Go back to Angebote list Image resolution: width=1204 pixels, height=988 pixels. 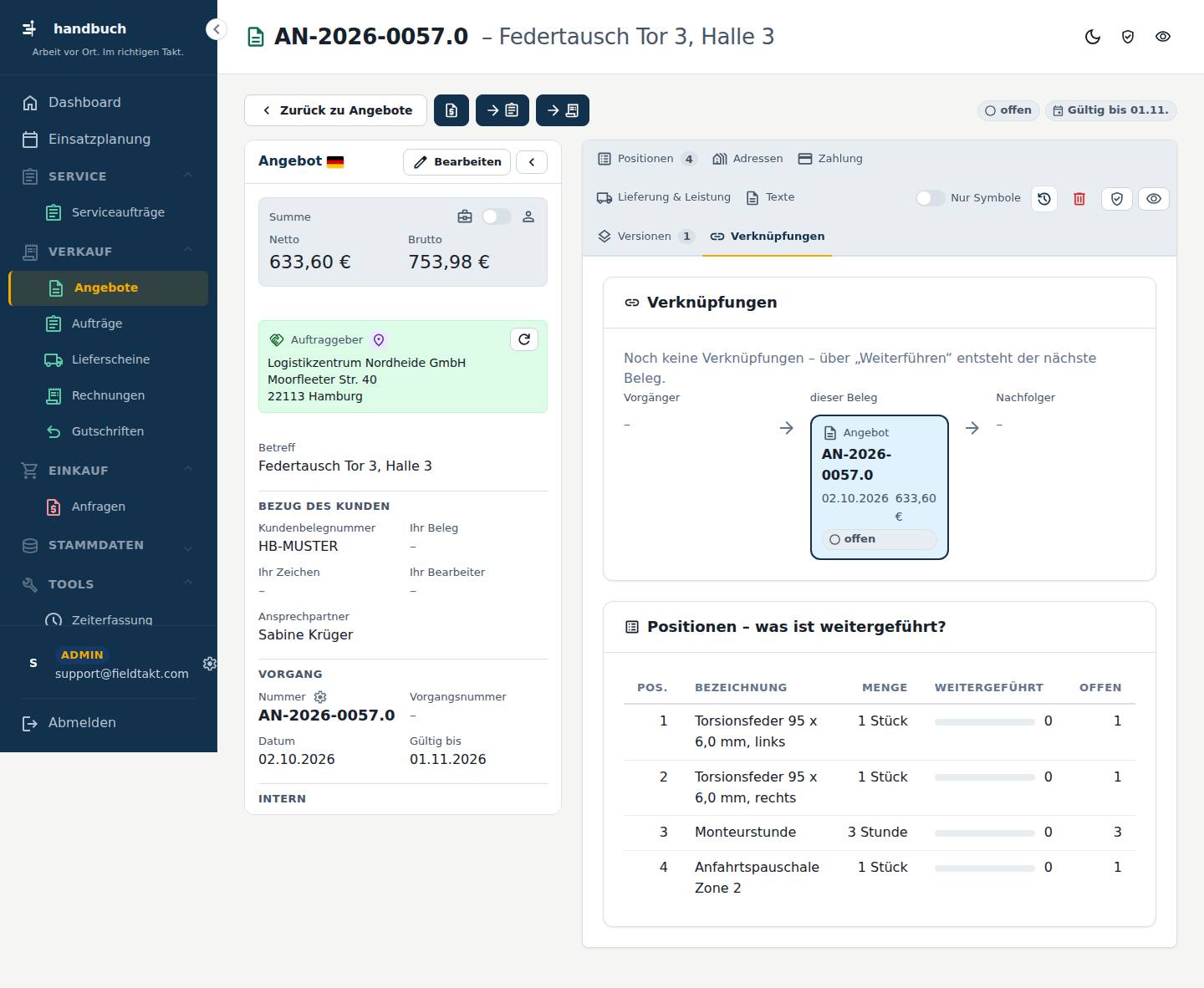[335, 110]
